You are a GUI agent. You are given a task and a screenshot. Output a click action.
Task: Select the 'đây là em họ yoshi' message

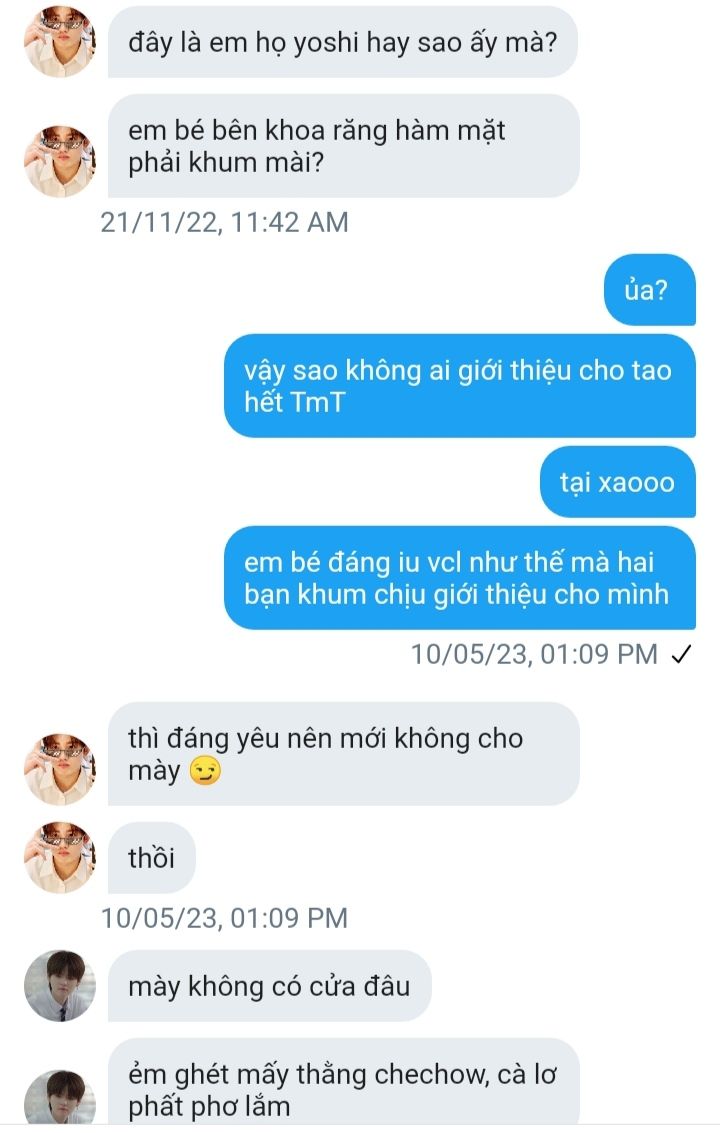[343, 42]
